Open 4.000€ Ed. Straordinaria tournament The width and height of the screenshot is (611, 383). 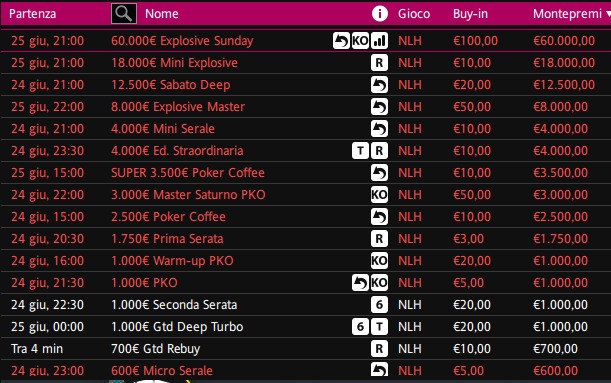[177, 151]
